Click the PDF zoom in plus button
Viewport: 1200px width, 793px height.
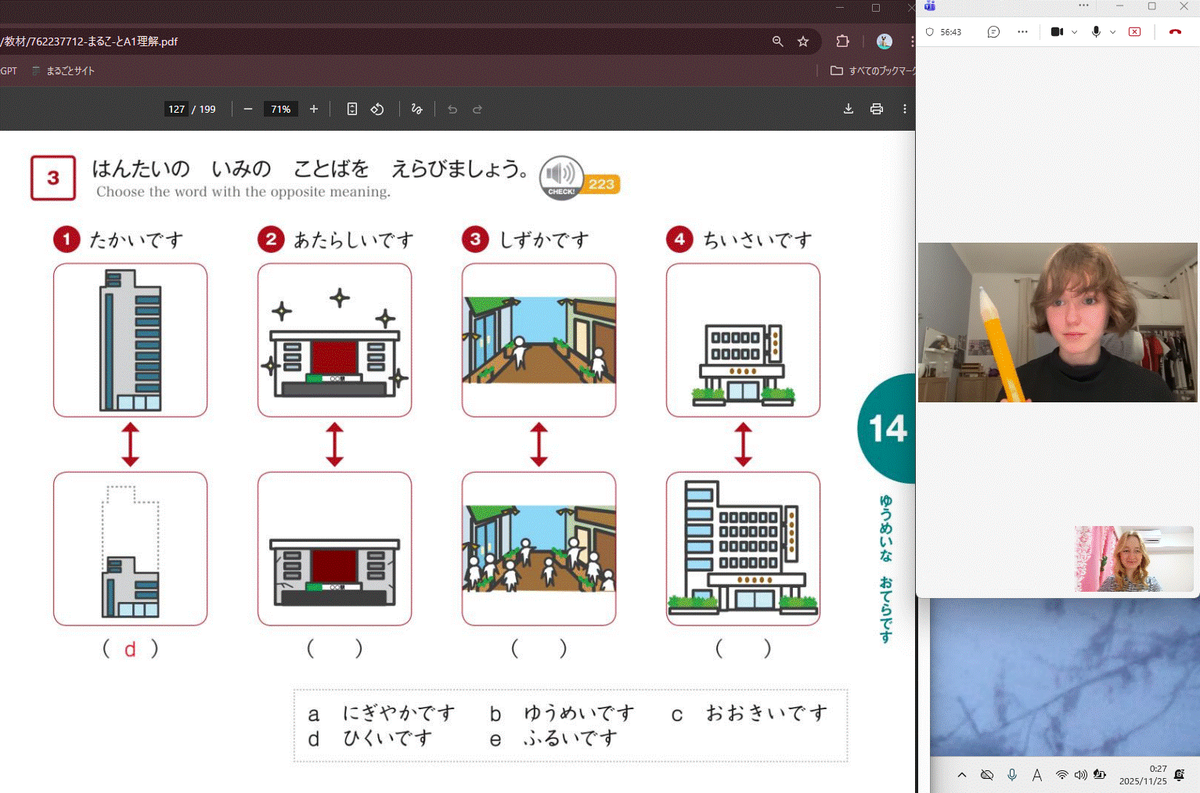tap(314, 109)
